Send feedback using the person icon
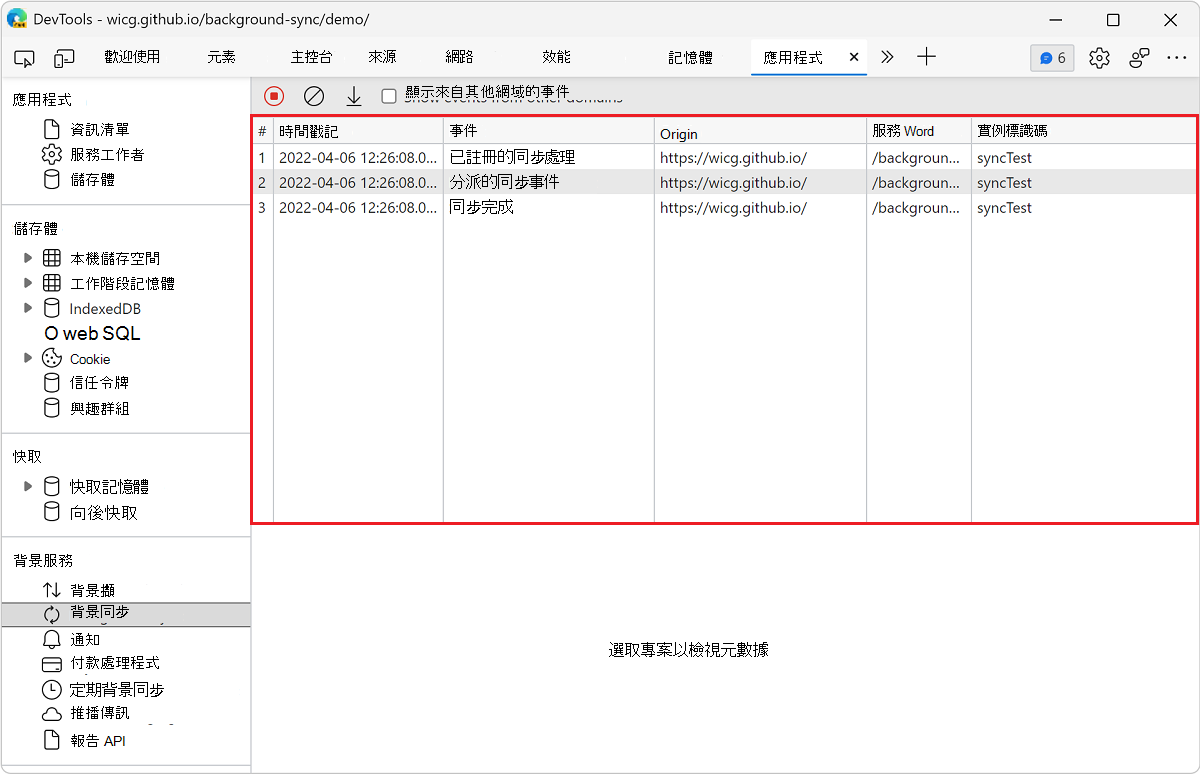 1139,57
